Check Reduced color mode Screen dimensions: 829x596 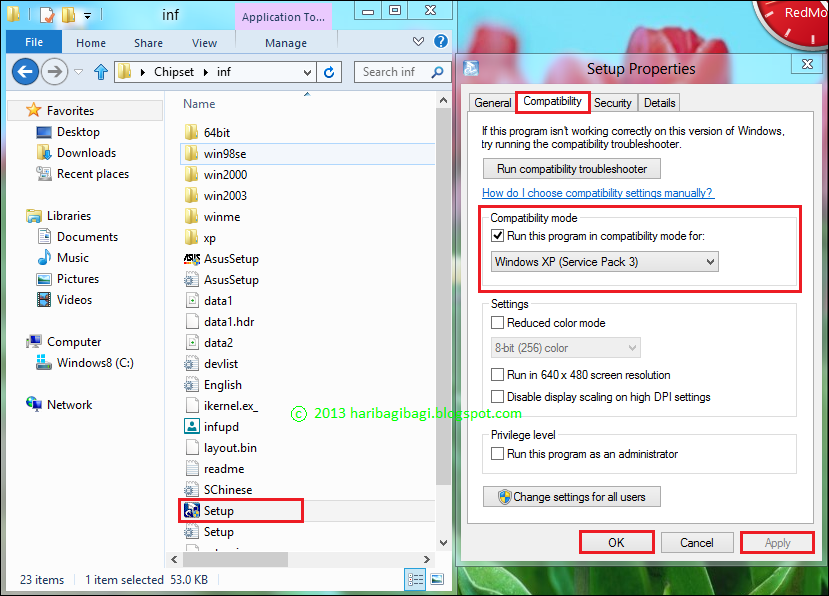pyautogui.click(x=497, y=322)
